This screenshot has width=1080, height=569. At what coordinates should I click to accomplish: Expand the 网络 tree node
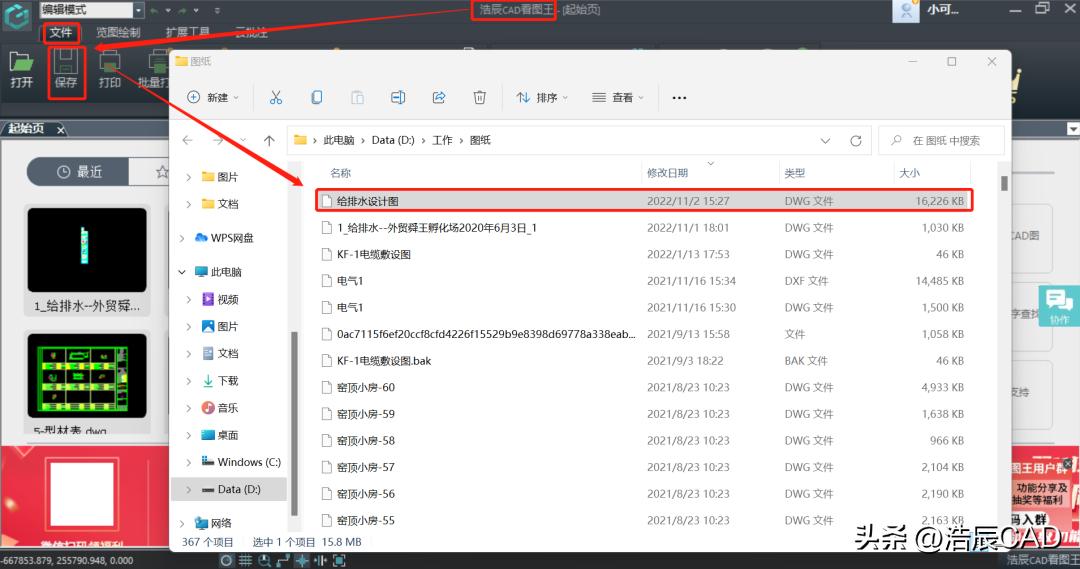(x=182, y=524)
